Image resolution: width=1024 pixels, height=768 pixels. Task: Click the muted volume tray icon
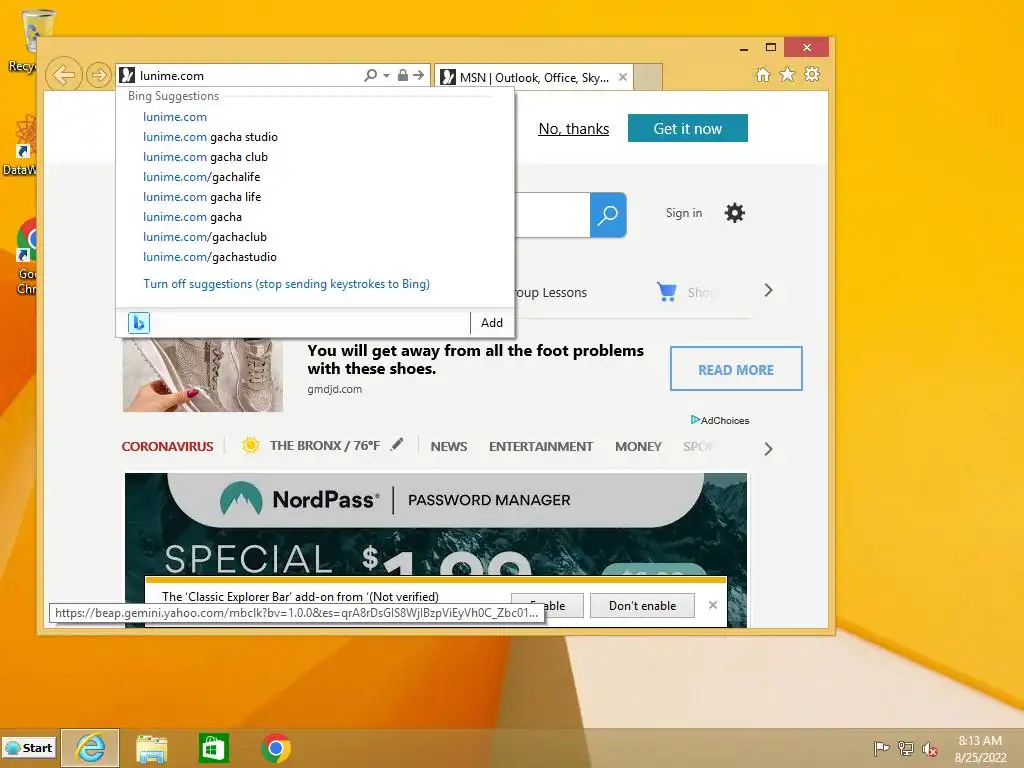tap(929, 749)
